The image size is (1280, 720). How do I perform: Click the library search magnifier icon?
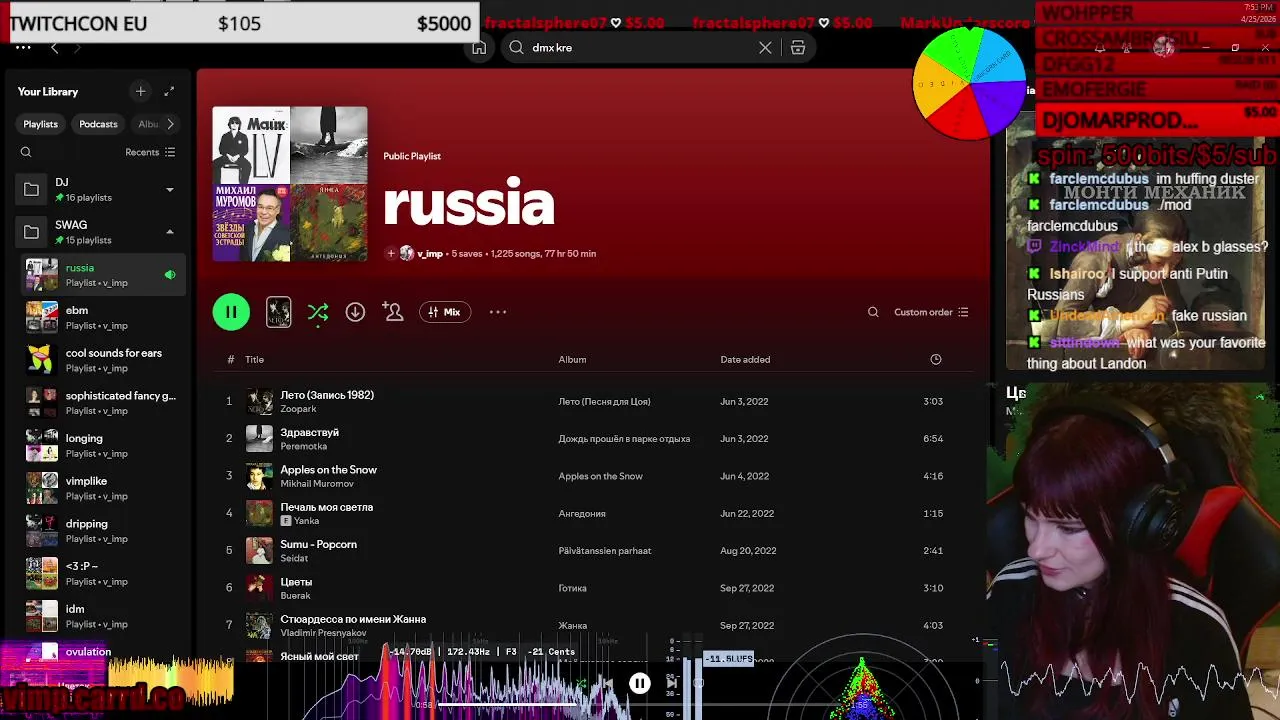pyautogui.click(x=26, y=152)
